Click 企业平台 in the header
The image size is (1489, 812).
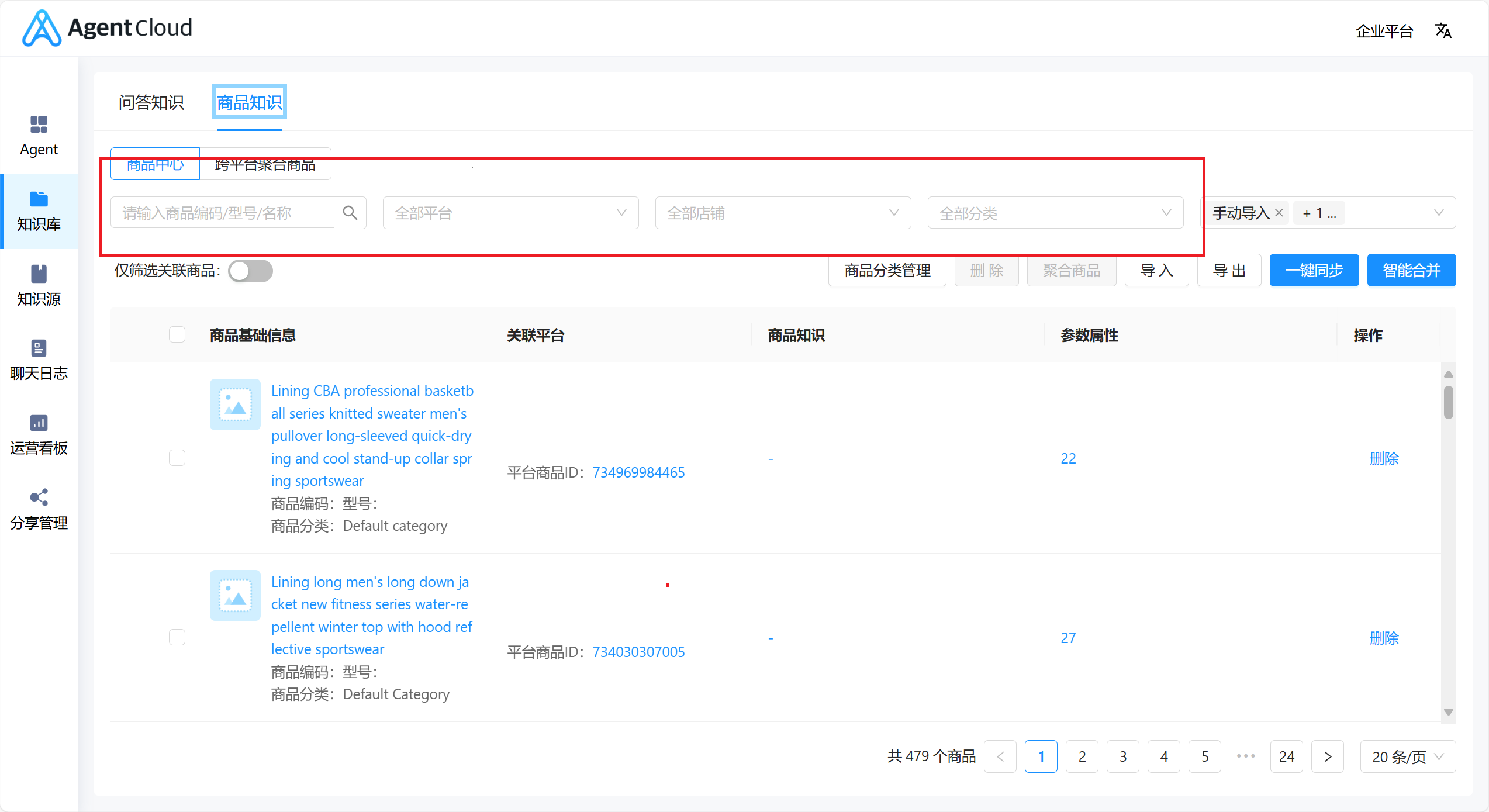pos(1384,30)
